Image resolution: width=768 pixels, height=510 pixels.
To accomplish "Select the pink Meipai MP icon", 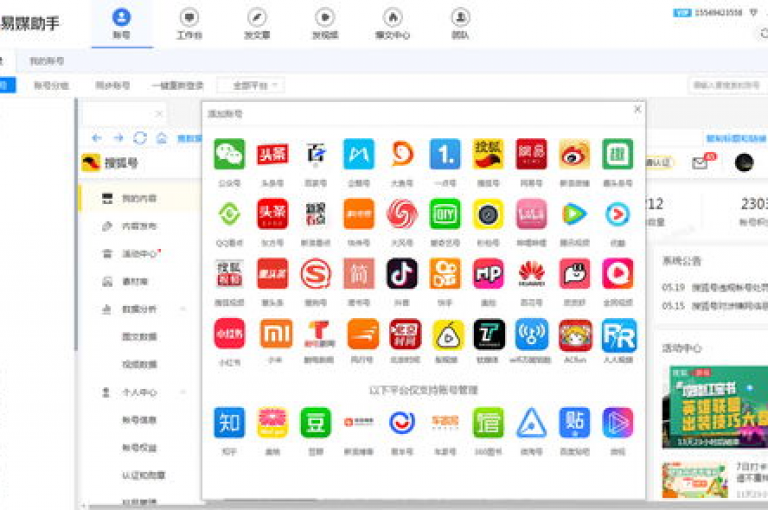I will 488,274.
